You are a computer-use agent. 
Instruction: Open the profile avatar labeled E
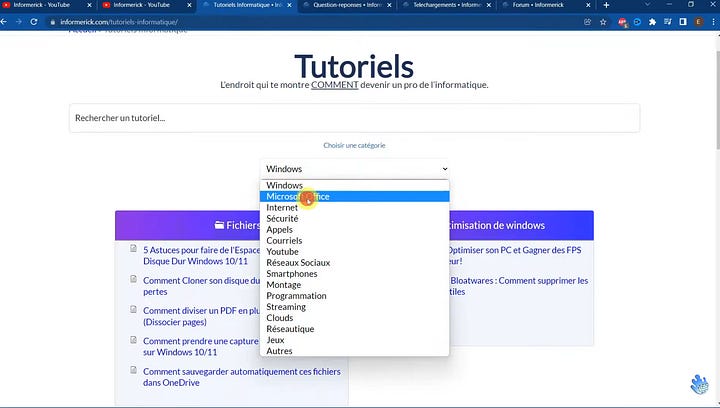coord(698,22)
